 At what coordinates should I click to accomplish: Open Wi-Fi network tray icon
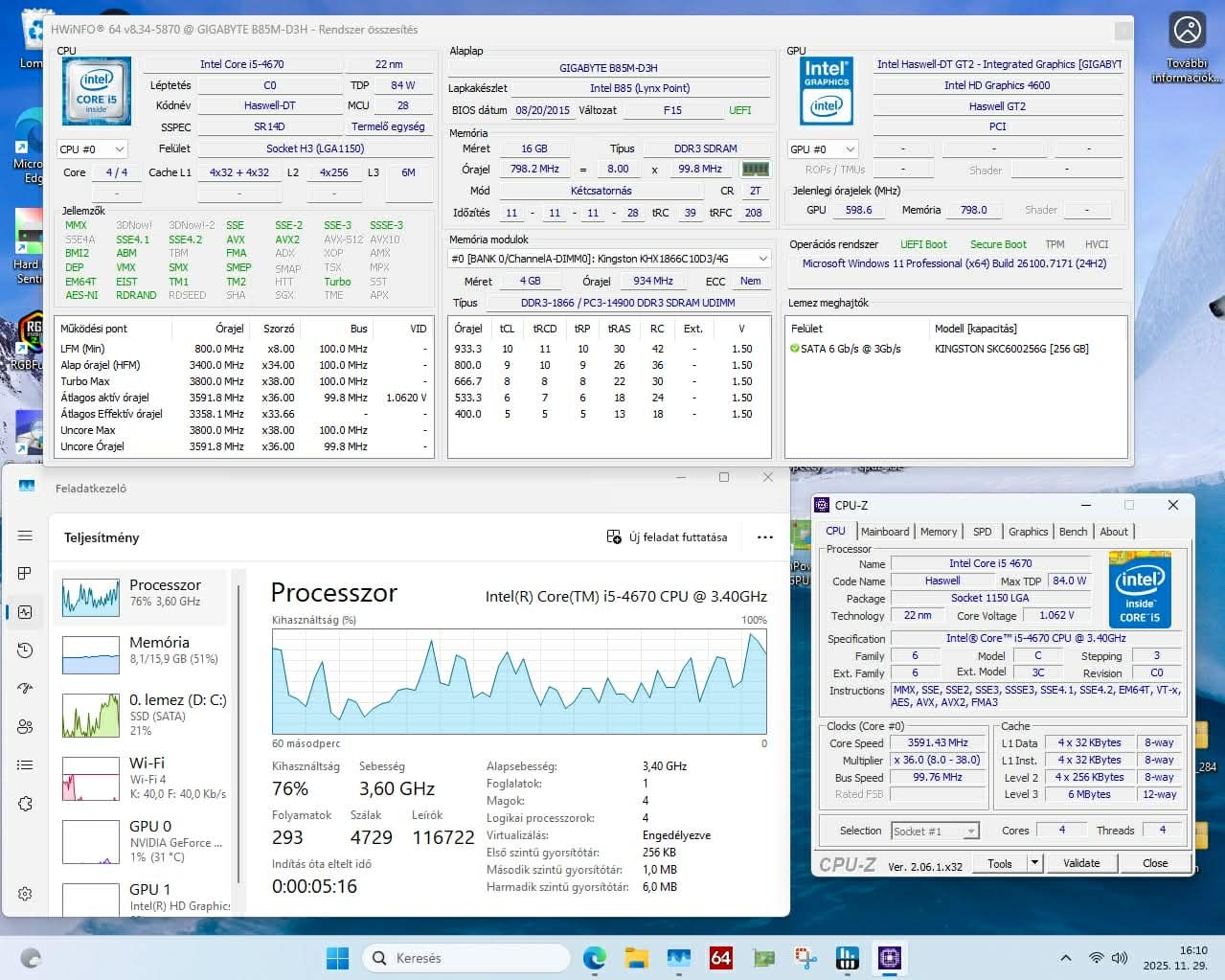(x=1097, y=958)
